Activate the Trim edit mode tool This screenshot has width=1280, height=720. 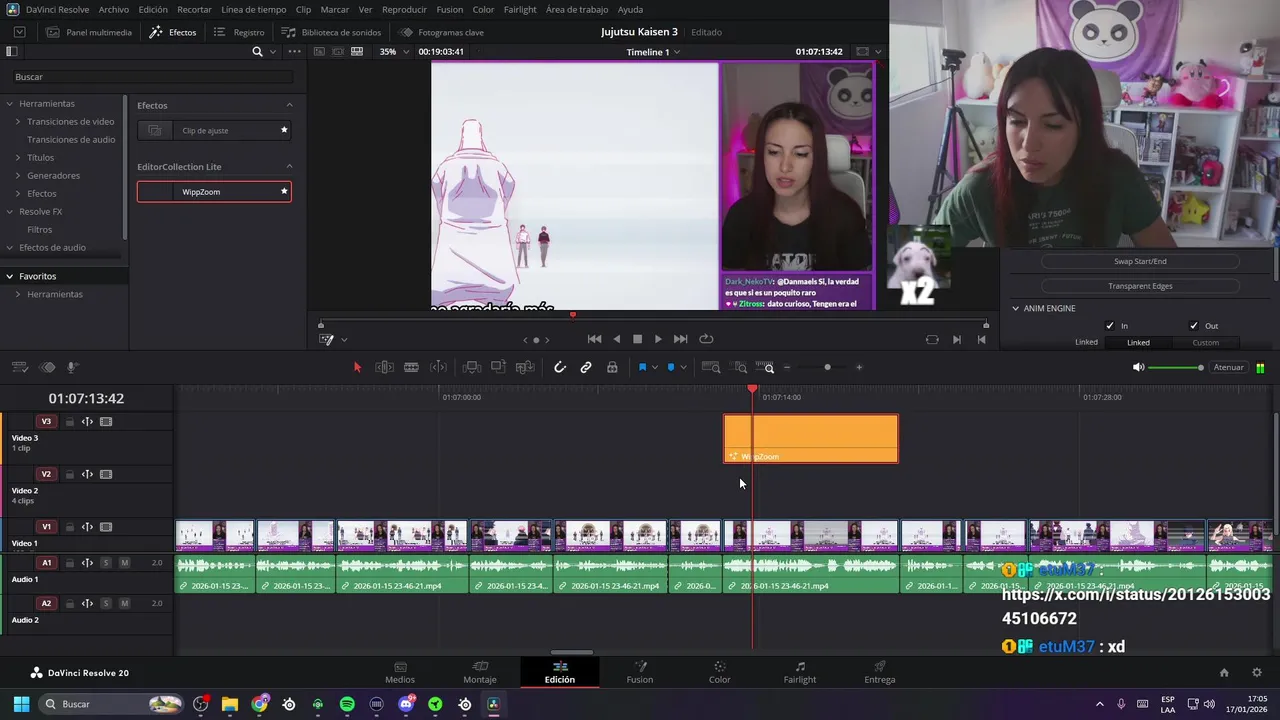pyautogui.click(x=384, y=367)
